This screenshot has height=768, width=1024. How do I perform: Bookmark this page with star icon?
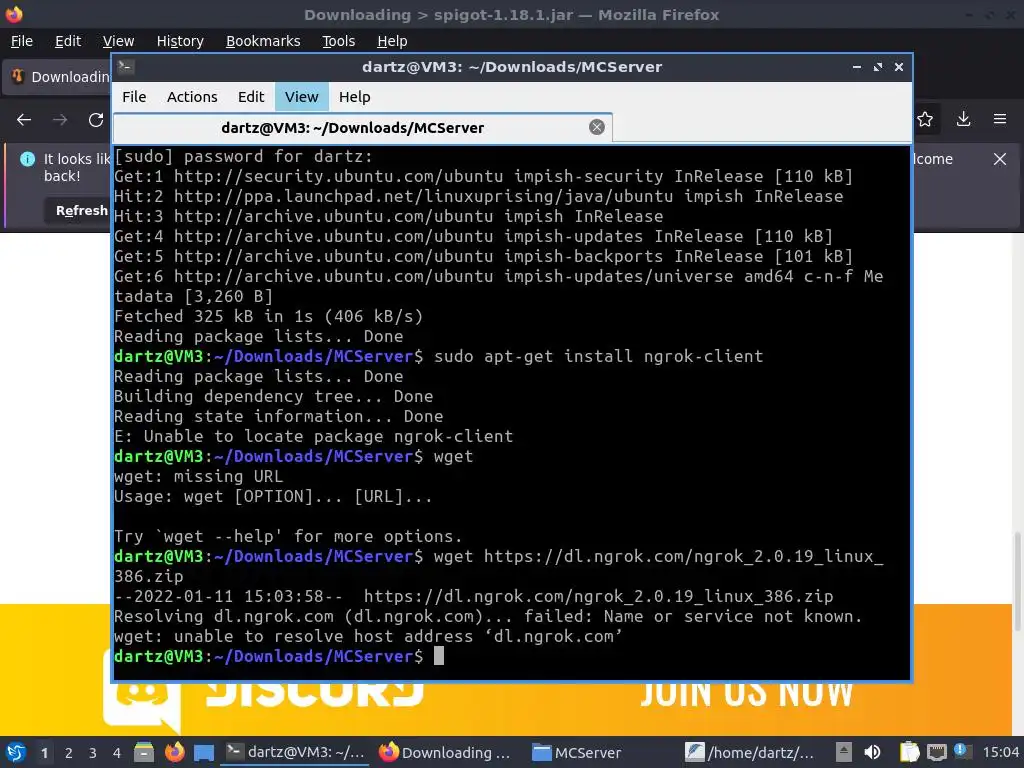[925, 119]
